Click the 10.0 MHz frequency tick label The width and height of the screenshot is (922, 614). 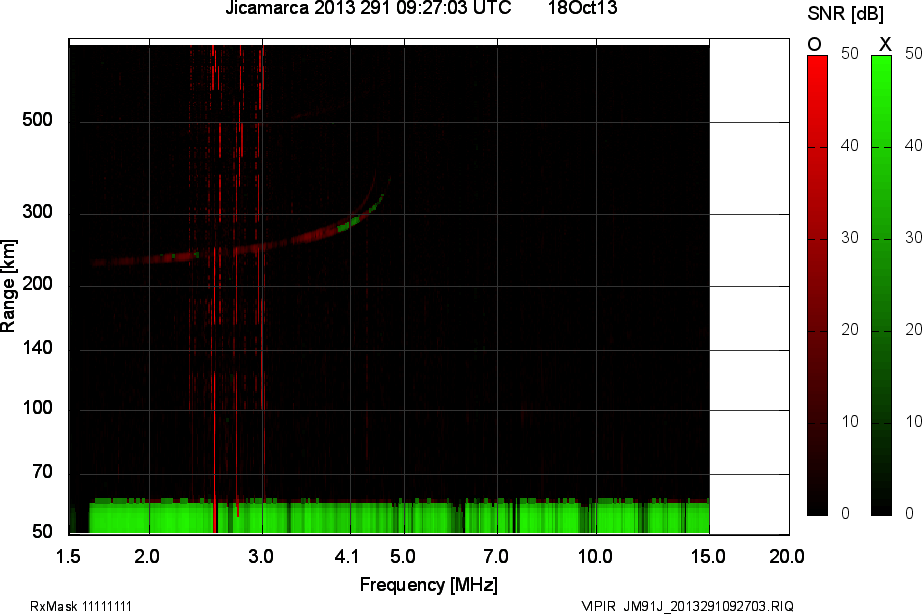click(x=595, y=556)
